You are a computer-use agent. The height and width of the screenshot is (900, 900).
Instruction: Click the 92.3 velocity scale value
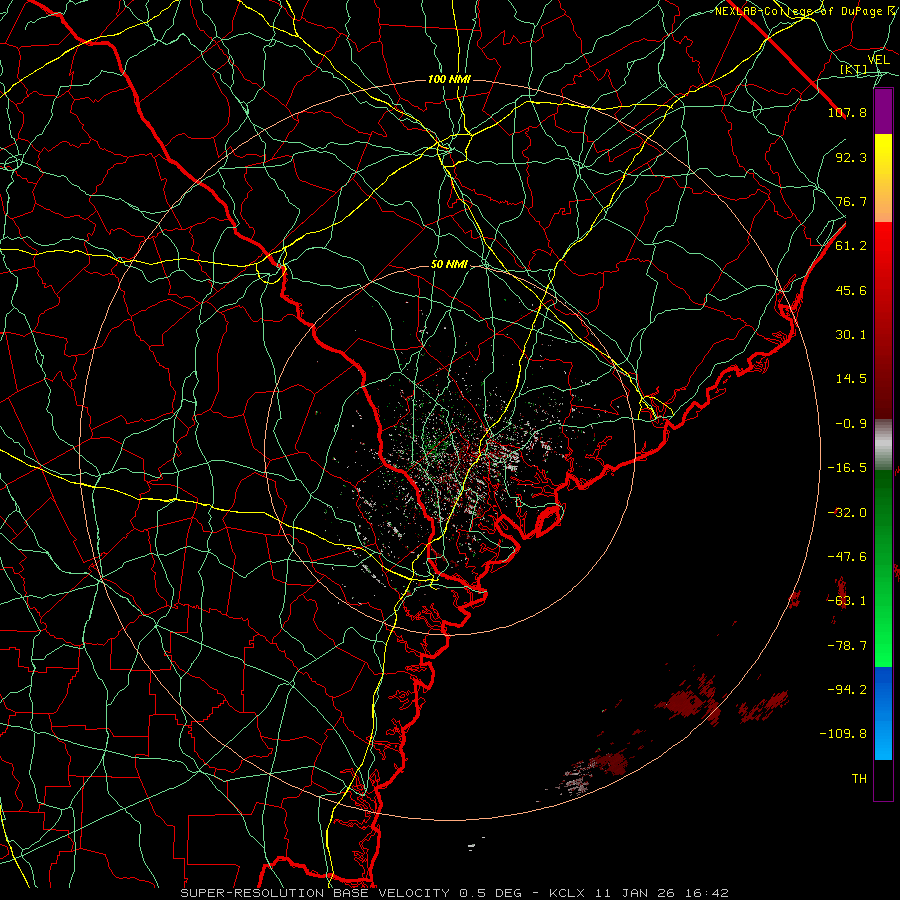click(x=851, y=157)
